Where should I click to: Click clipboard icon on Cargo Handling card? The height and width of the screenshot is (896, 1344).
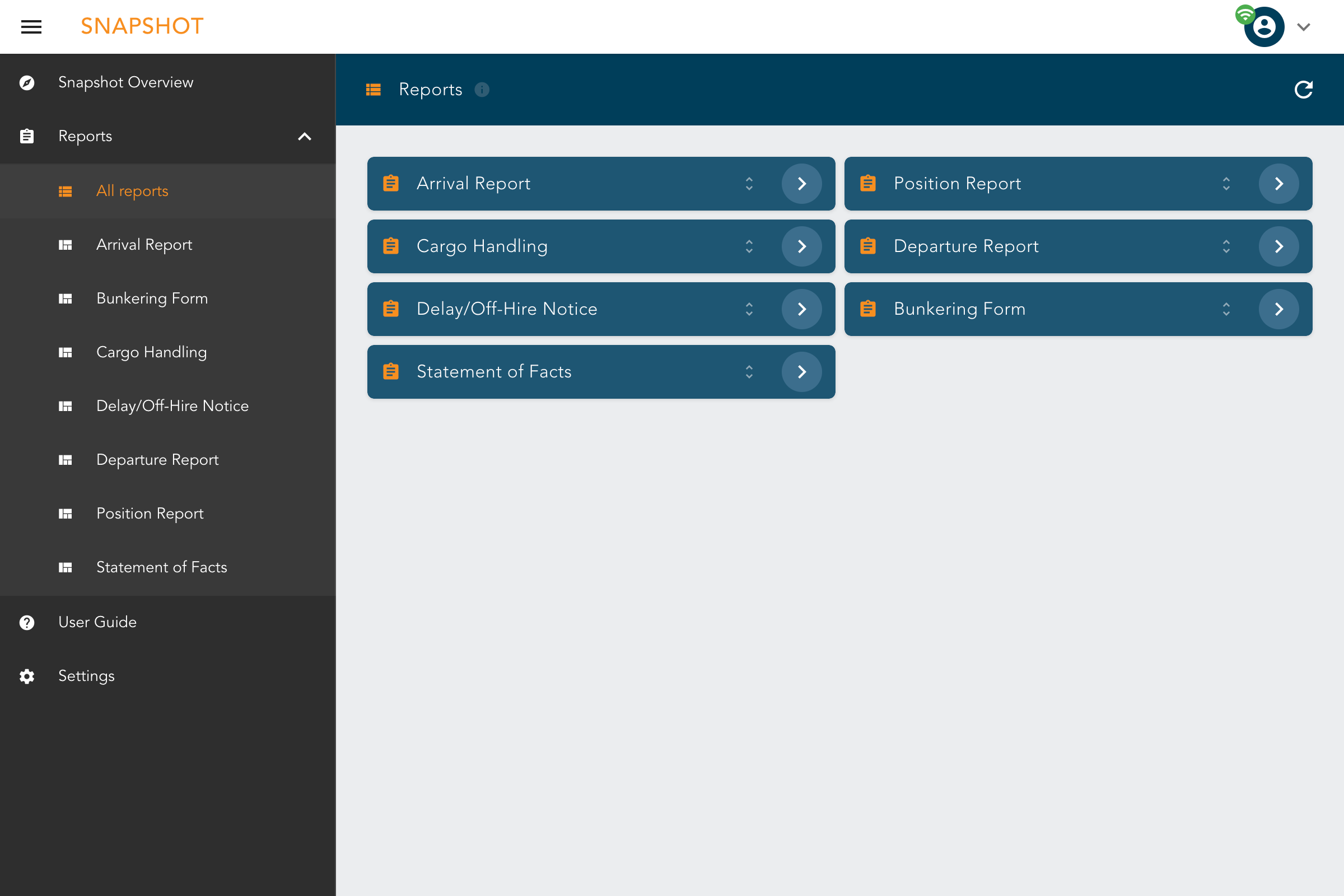pyautogui.click(x=391, y=246)
